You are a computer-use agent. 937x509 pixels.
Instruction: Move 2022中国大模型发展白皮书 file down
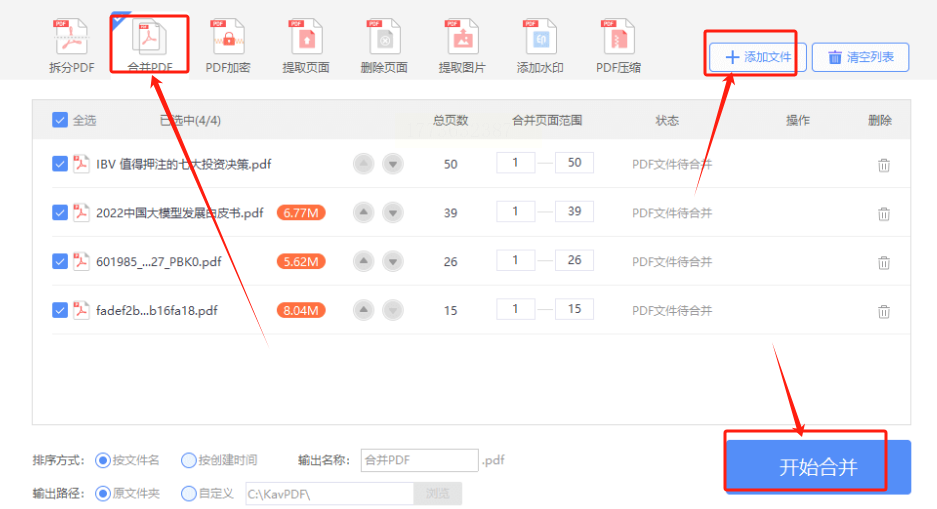click(393, 213)
